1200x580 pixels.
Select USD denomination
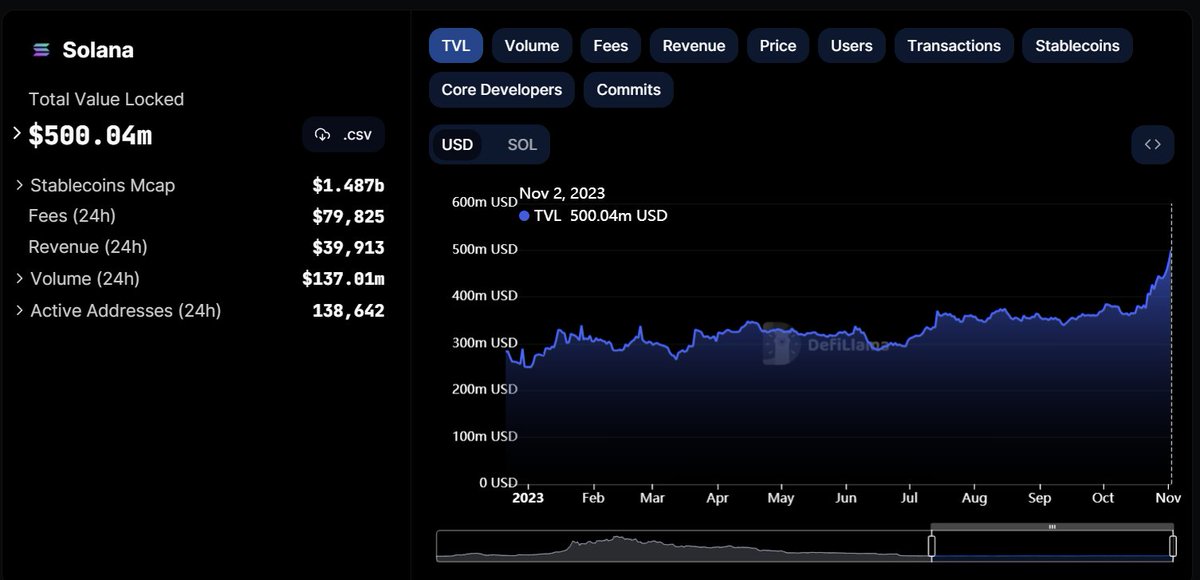point(458,145)
